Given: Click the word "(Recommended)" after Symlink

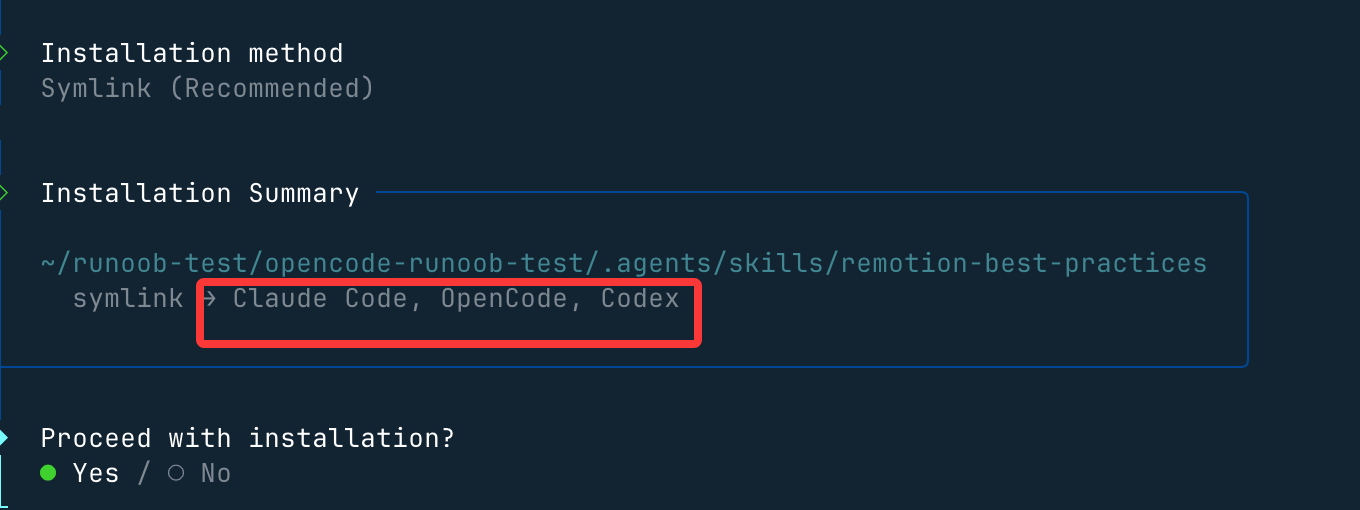Looking at the screenshot, I should 272,89.
